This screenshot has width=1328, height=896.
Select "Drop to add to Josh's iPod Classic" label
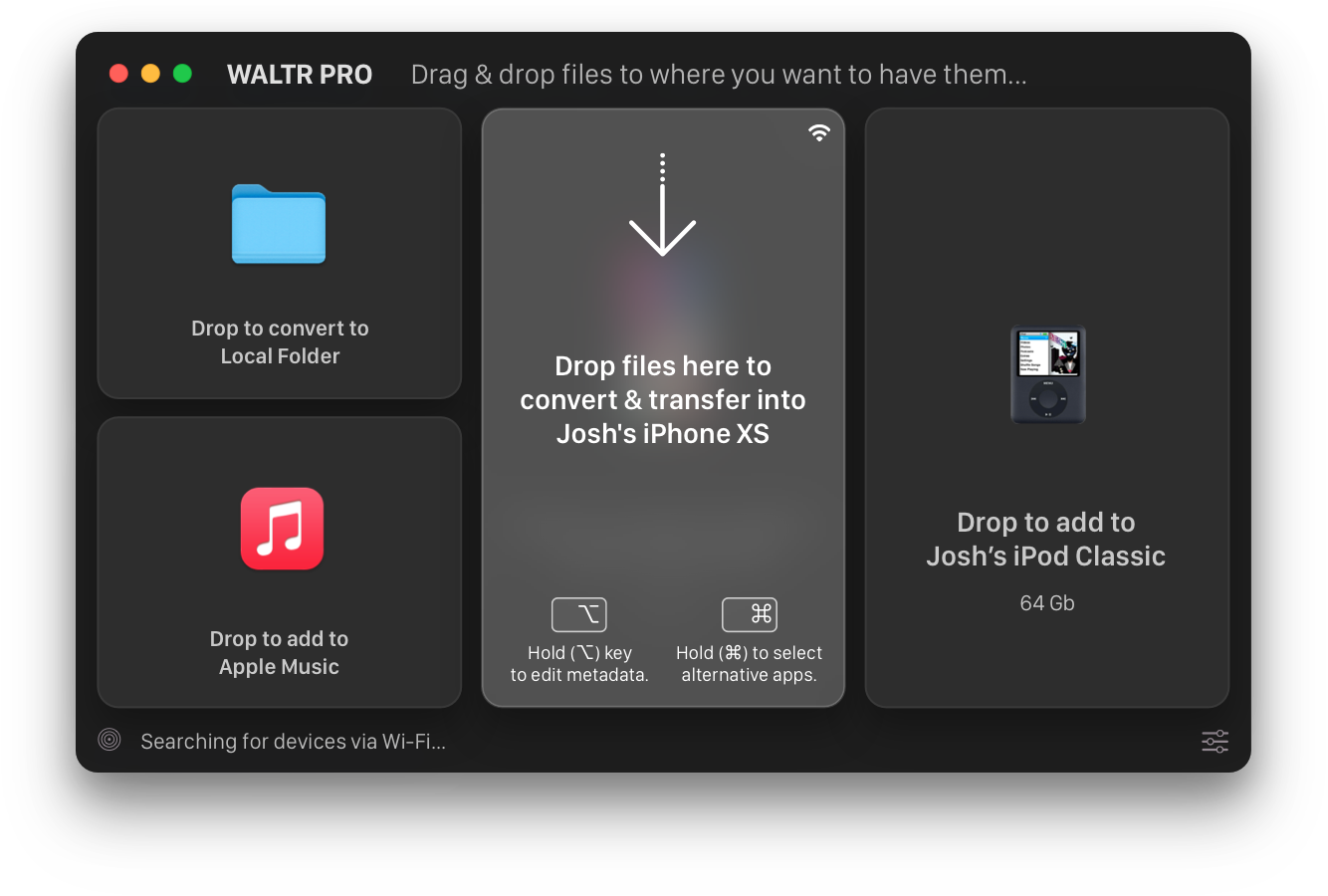1046,540
